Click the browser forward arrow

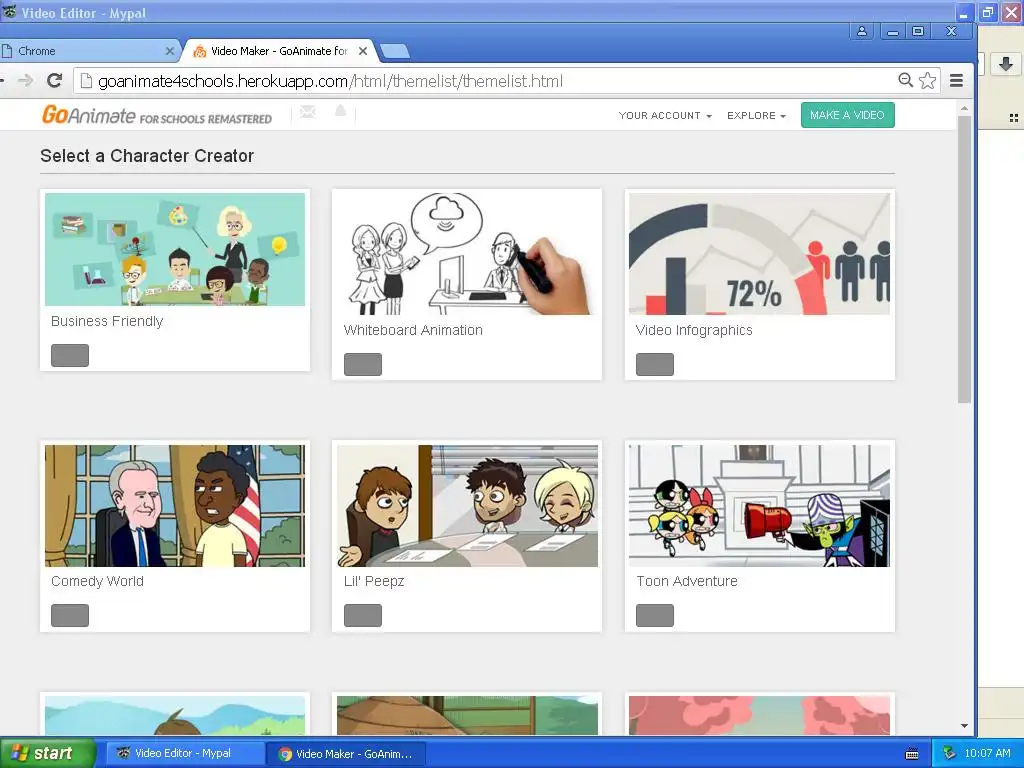click(x=25, y=80)
